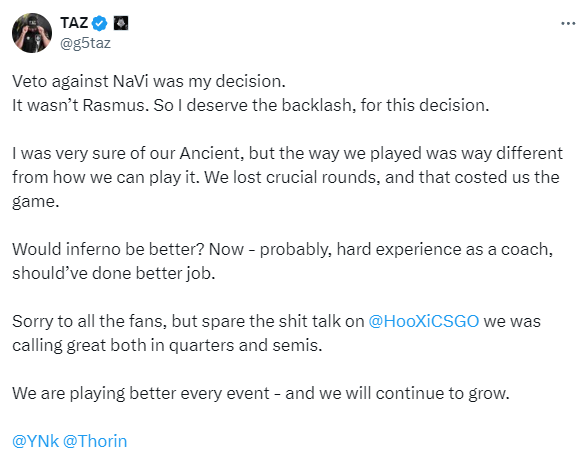
Task: Open TAZ's profile picture
Action: (x=32, y=33)
